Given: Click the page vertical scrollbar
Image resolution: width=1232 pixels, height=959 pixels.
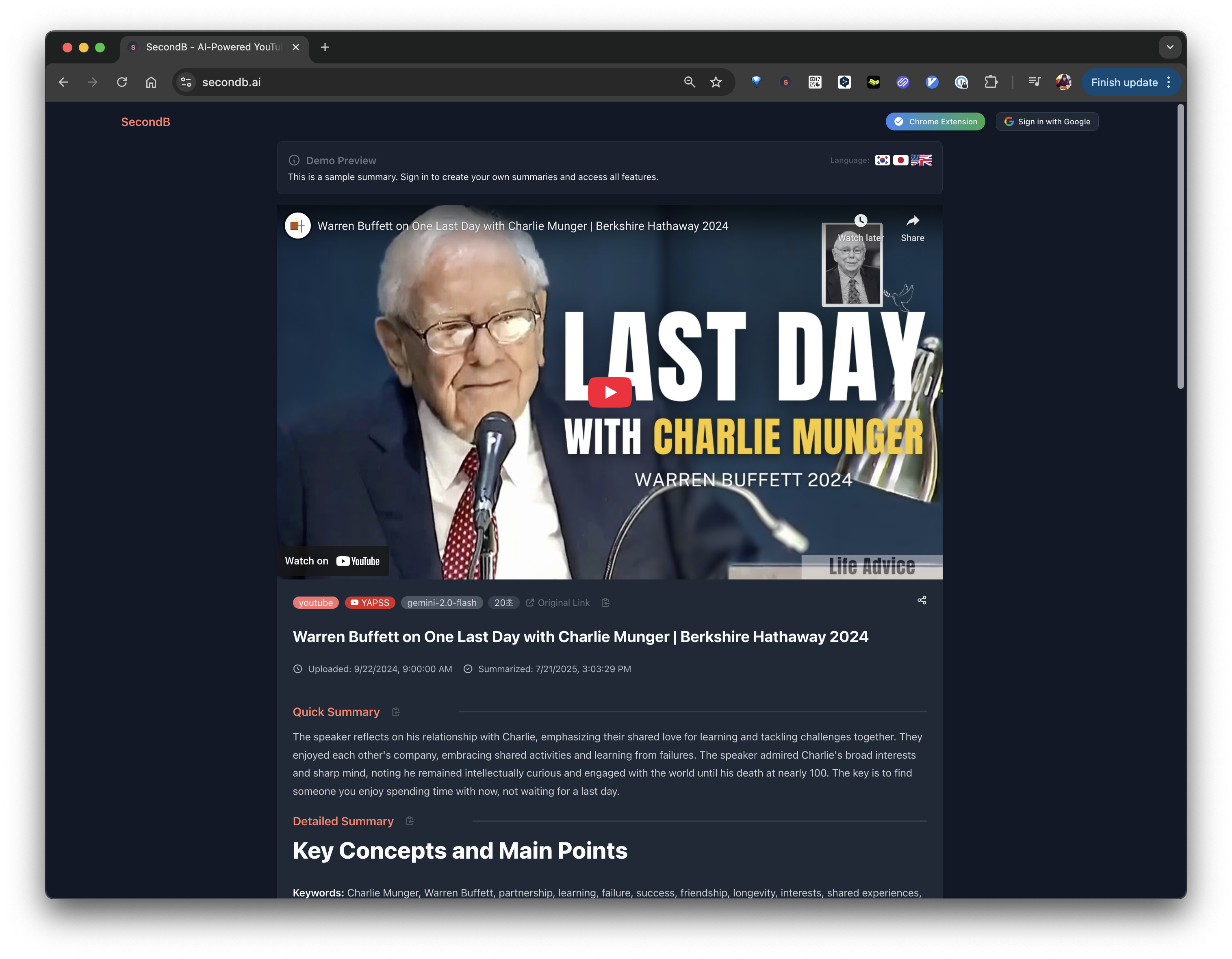Looking at the screenshot, I should point(1180,247).
